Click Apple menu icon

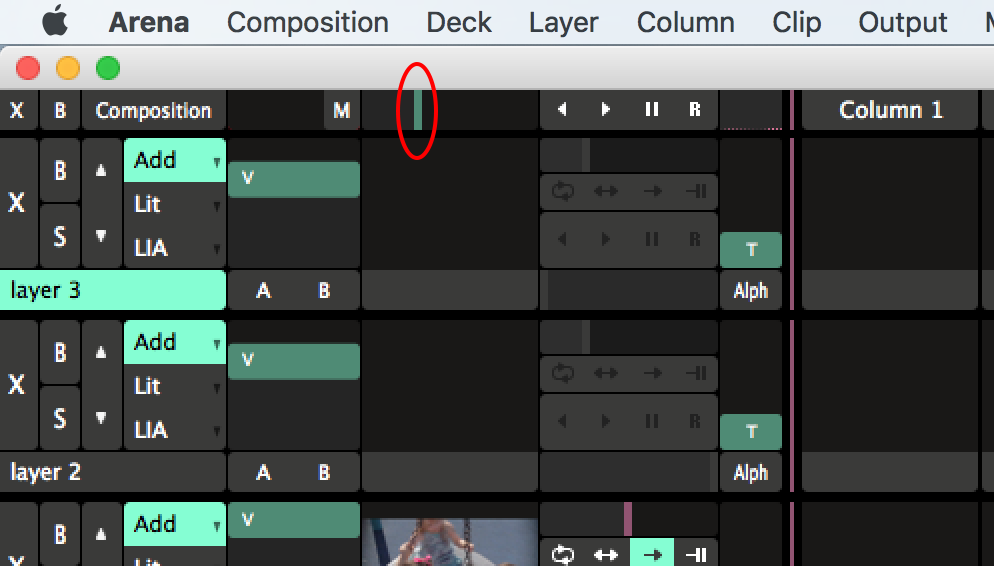pyautogui.click(x=55, y=21)
